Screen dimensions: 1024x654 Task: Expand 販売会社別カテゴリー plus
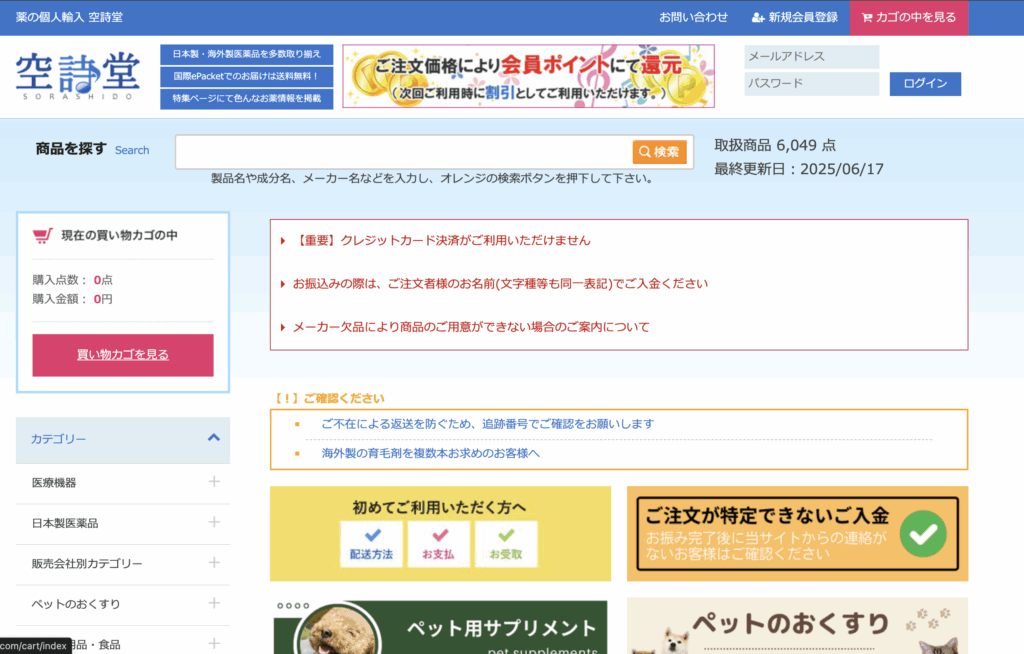[x=214, y=563]
